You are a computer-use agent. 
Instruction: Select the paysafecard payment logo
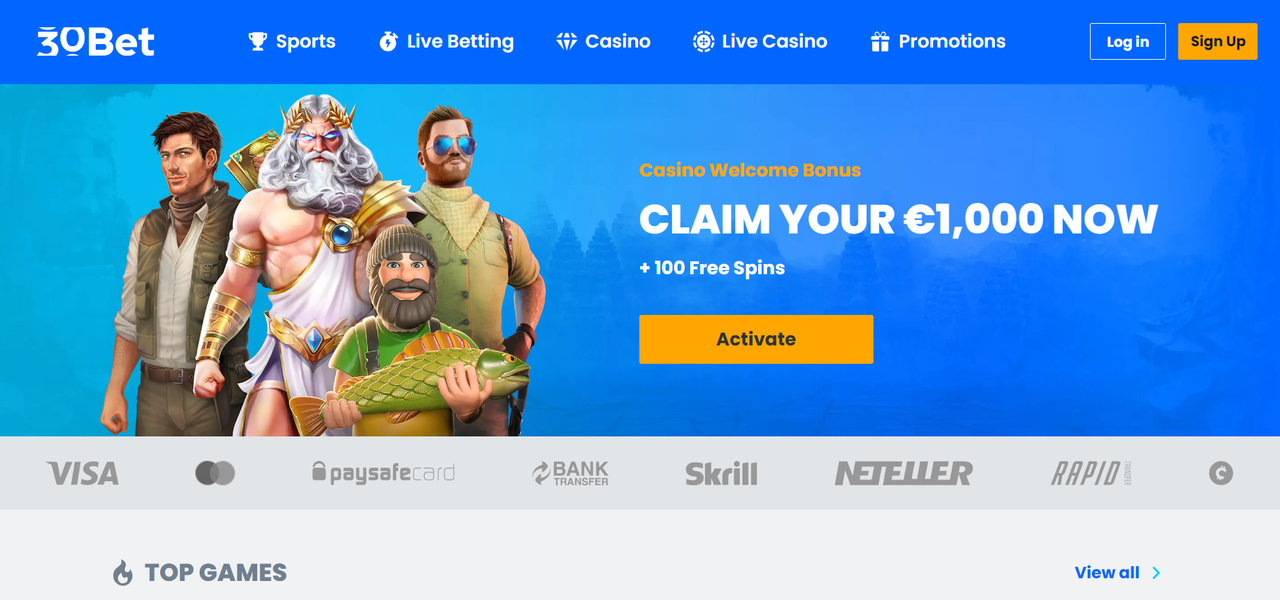(383, 473)
